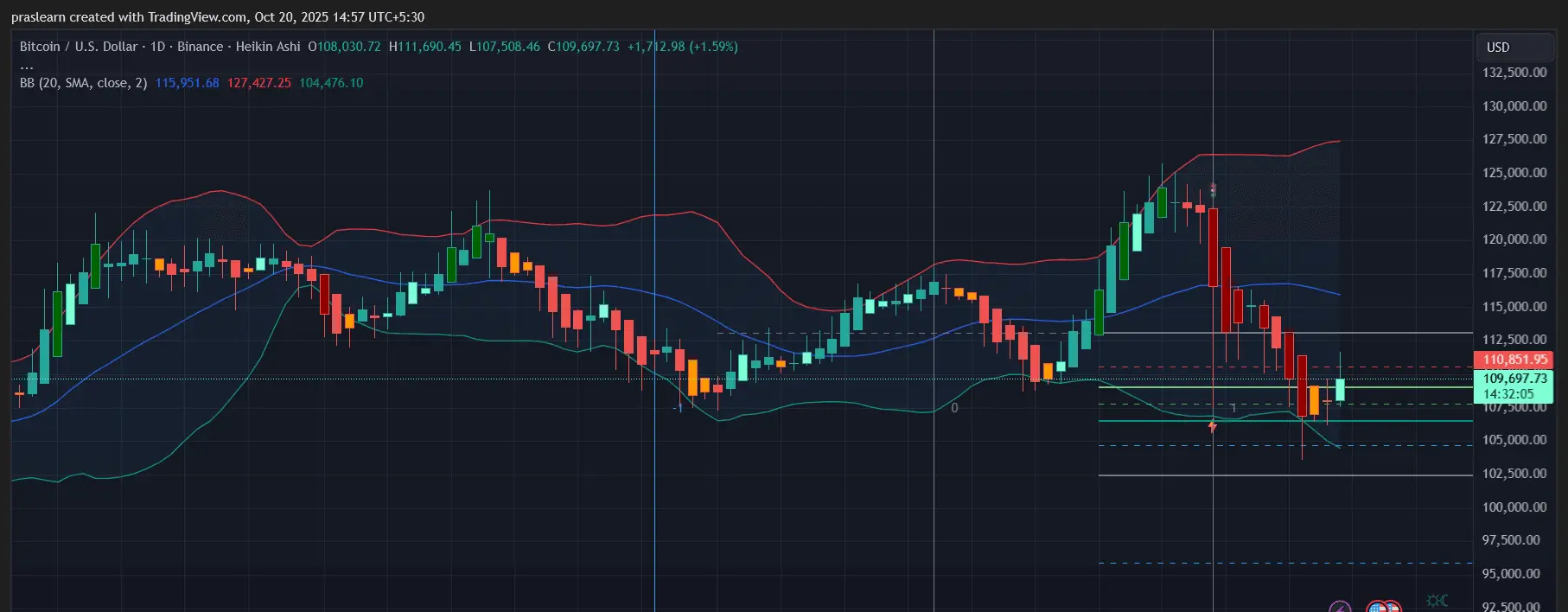
Task: Expand the legend's three-dots indicator toggle
Action: point(27,66)
